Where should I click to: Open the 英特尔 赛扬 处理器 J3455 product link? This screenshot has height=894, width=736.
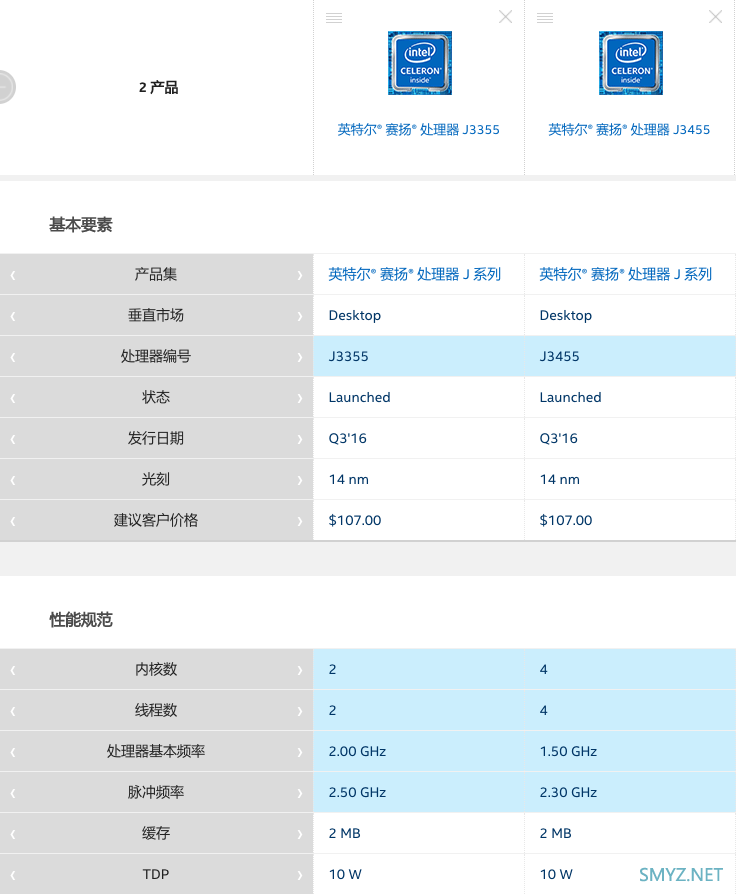[629, 130]
